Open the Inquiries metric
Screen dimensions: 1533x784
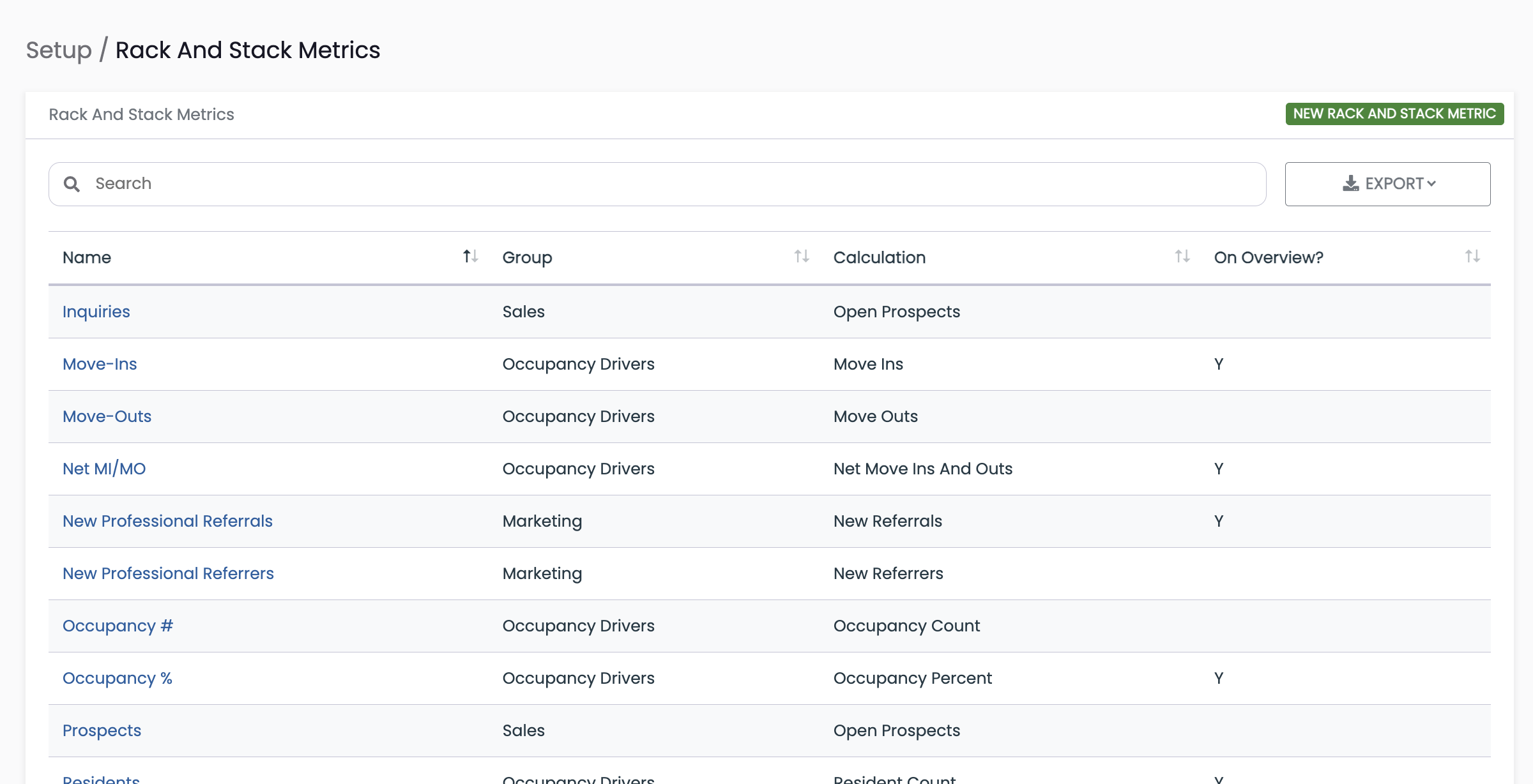96,312
